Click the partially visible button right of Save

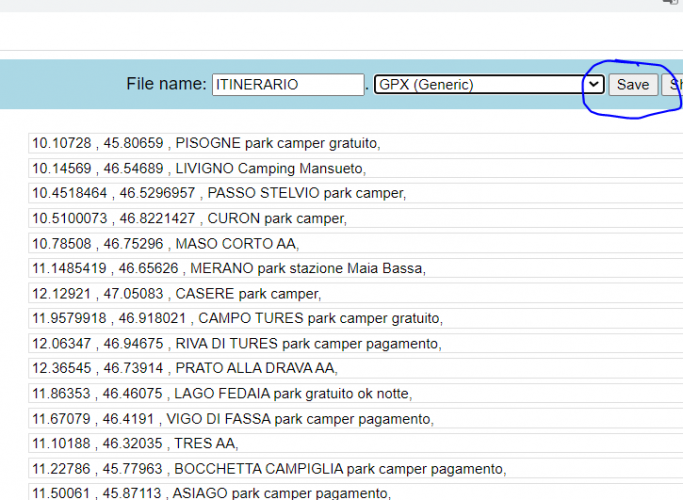click(675, 85)
